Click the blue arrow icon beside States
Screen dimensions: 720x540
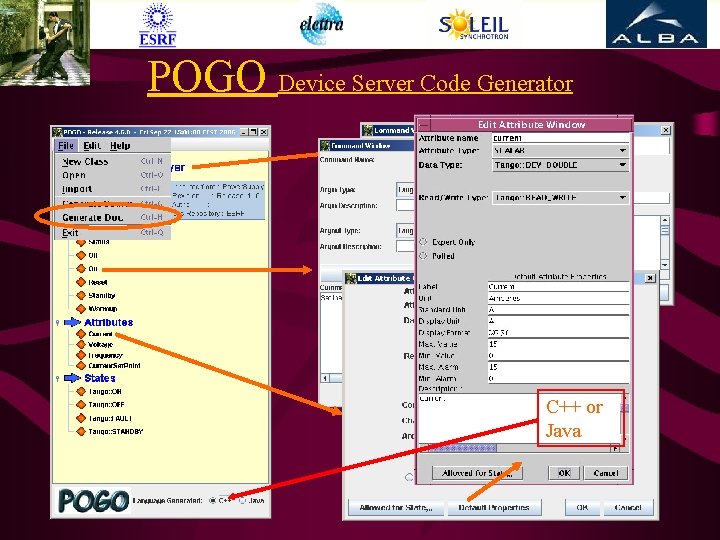(x=72, y=378)
